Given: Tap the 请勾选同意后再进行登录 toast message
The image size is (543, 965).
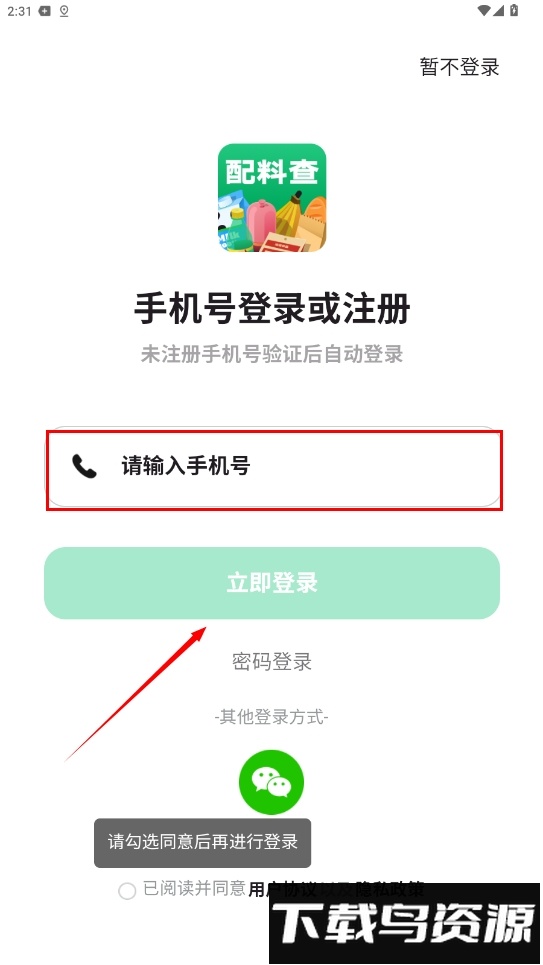Looking at the screenshot, I should click(x=203, y=843).
